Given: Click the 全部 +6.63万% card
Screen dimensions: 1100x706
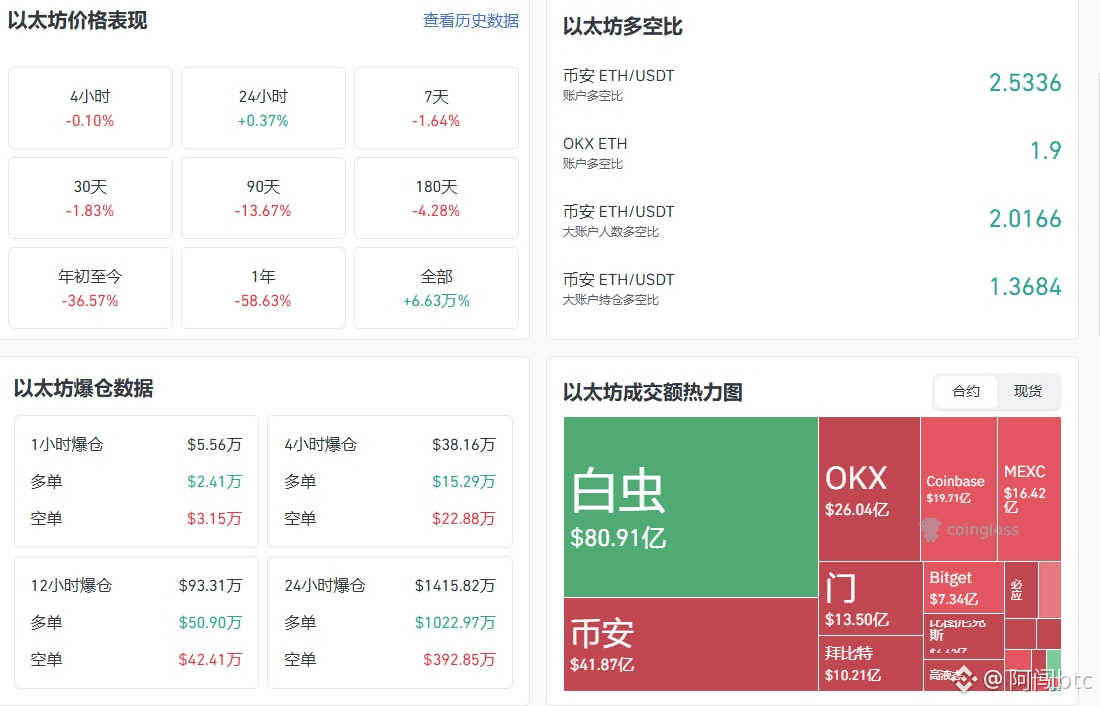Looking at the screenshot, I should (436, 288).
